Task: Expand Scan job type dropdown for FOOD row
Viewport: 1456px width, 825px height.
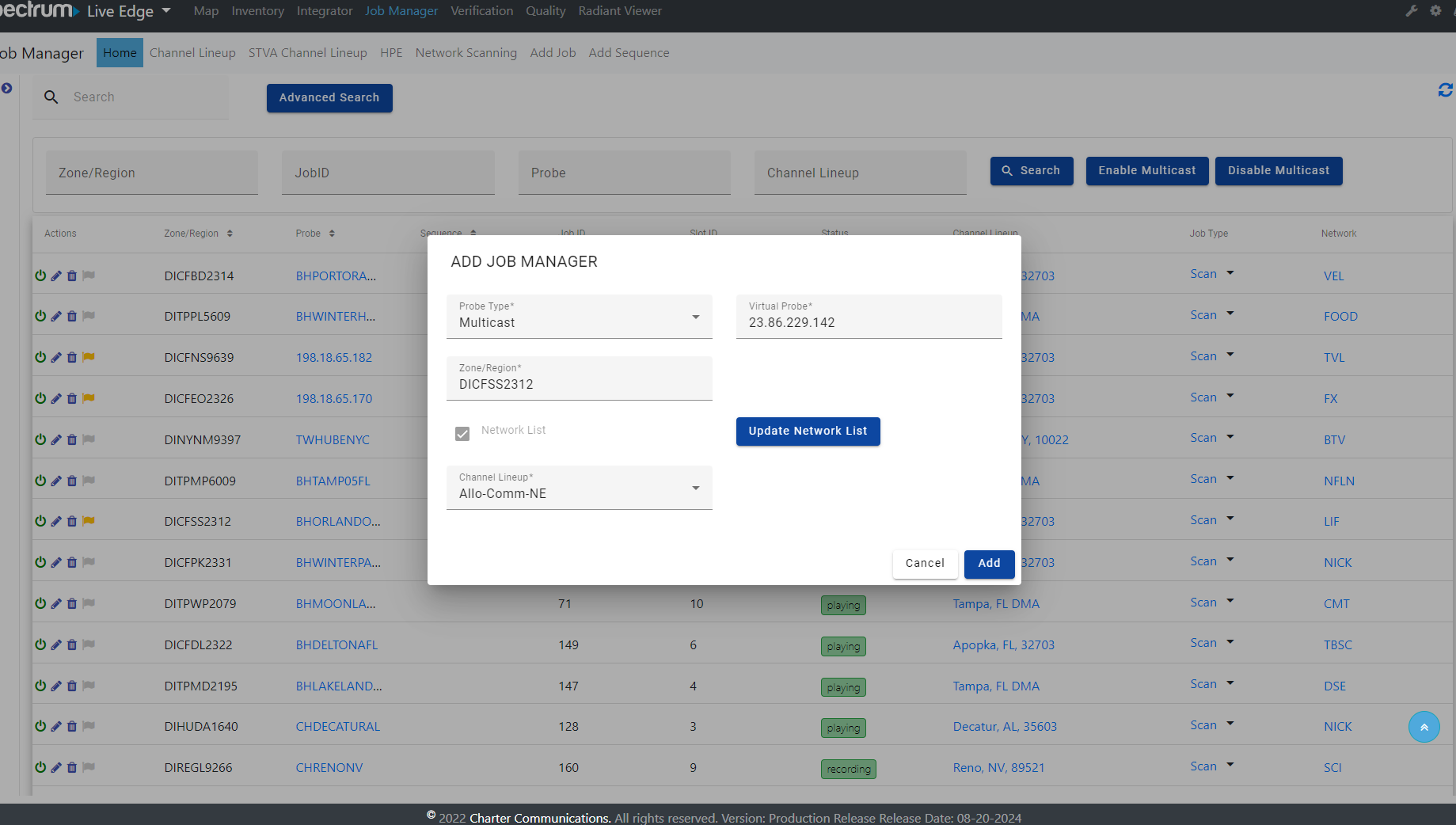Action: pyautogui.click(x=1230, y=314)
